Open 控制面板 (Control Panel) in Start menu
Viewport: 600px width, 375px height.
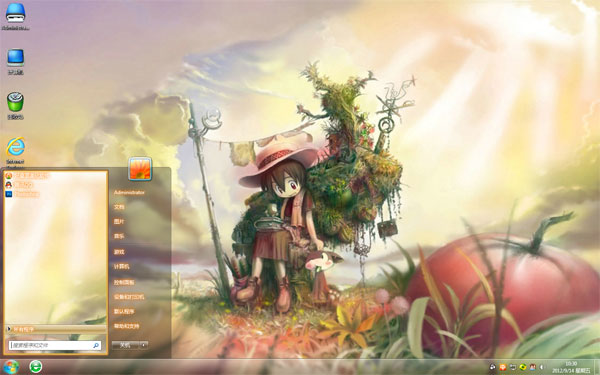pos(124,282)
